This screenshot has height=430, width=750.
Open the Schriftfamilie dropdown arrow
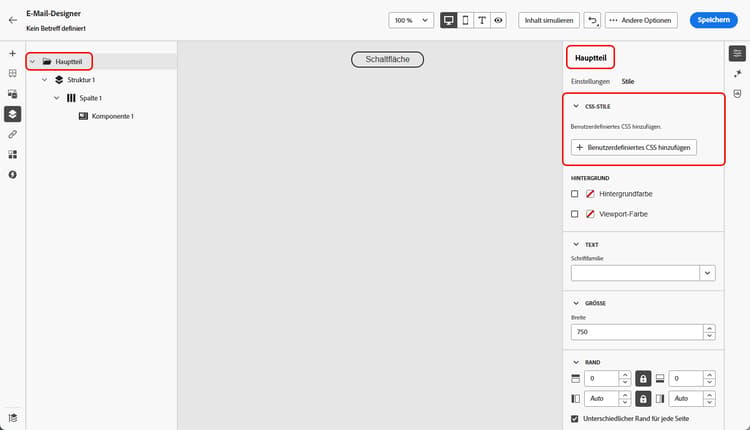tap(707, 273)
